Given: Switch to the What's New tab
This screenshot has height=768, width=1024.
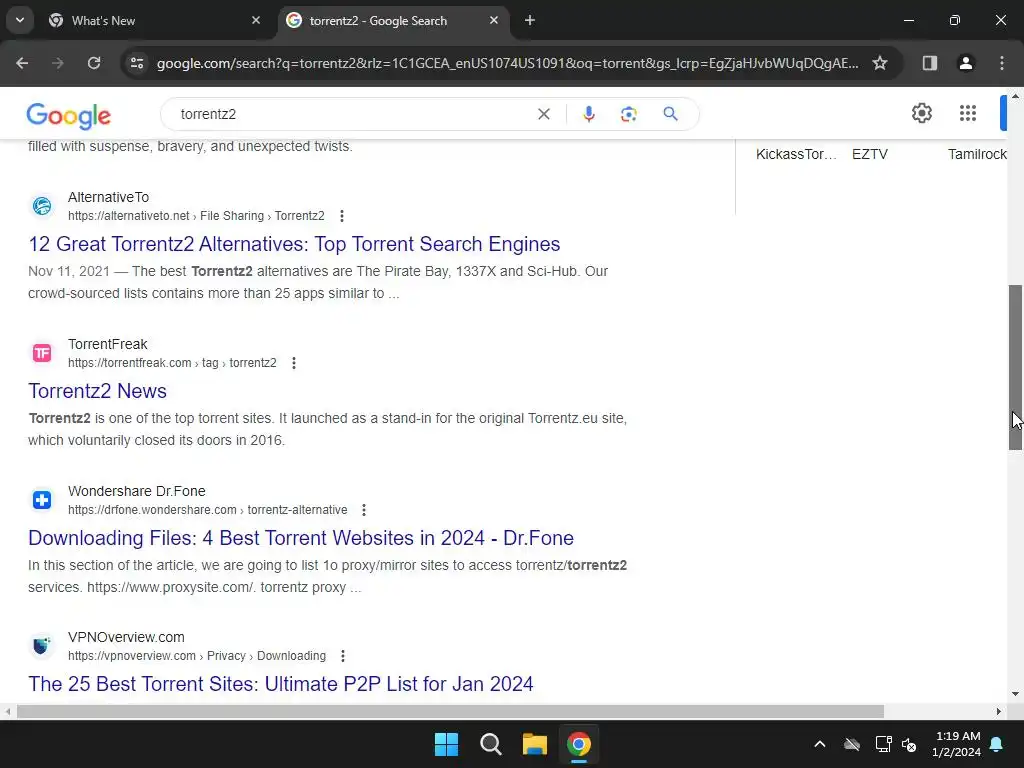Looking at the screenshot, I should click(x=155, y=20).
